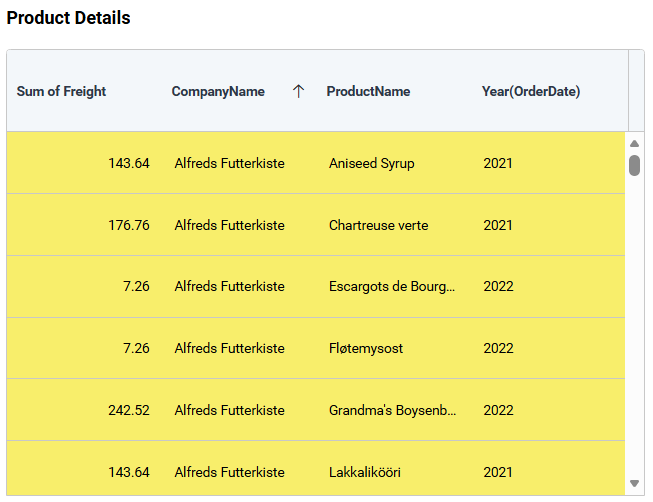Click the Year(OrderDate) column header
The image size is (653, 502).
coord(530,91)
